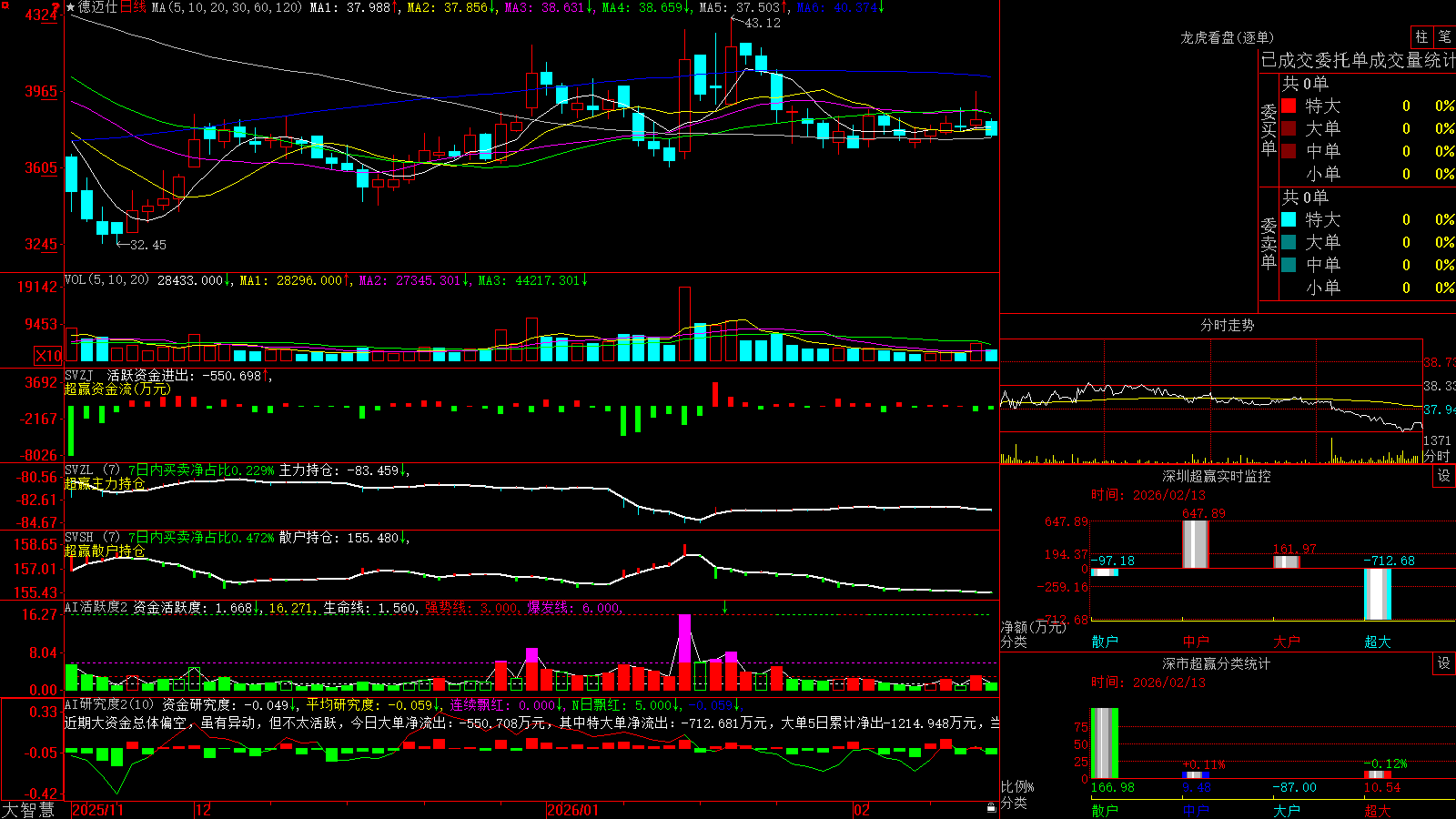
Task: Click the MA2: 37.856 value
Action: point(448,7)
